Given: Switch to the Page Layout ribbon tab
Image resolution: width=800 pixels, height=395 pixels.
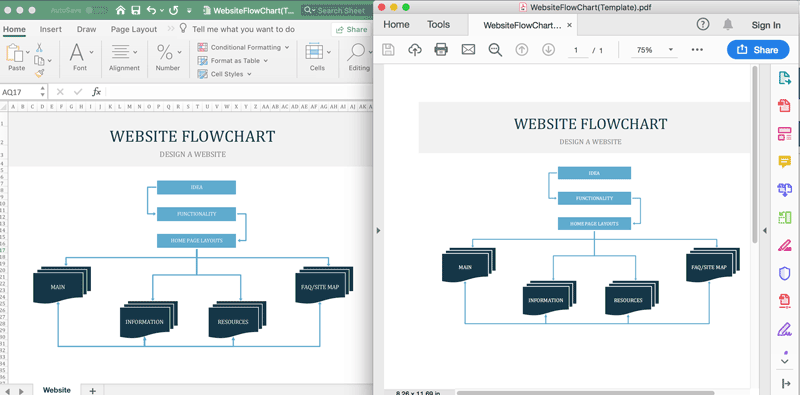Looking at the screenshot, I should [x=134, y=30].
